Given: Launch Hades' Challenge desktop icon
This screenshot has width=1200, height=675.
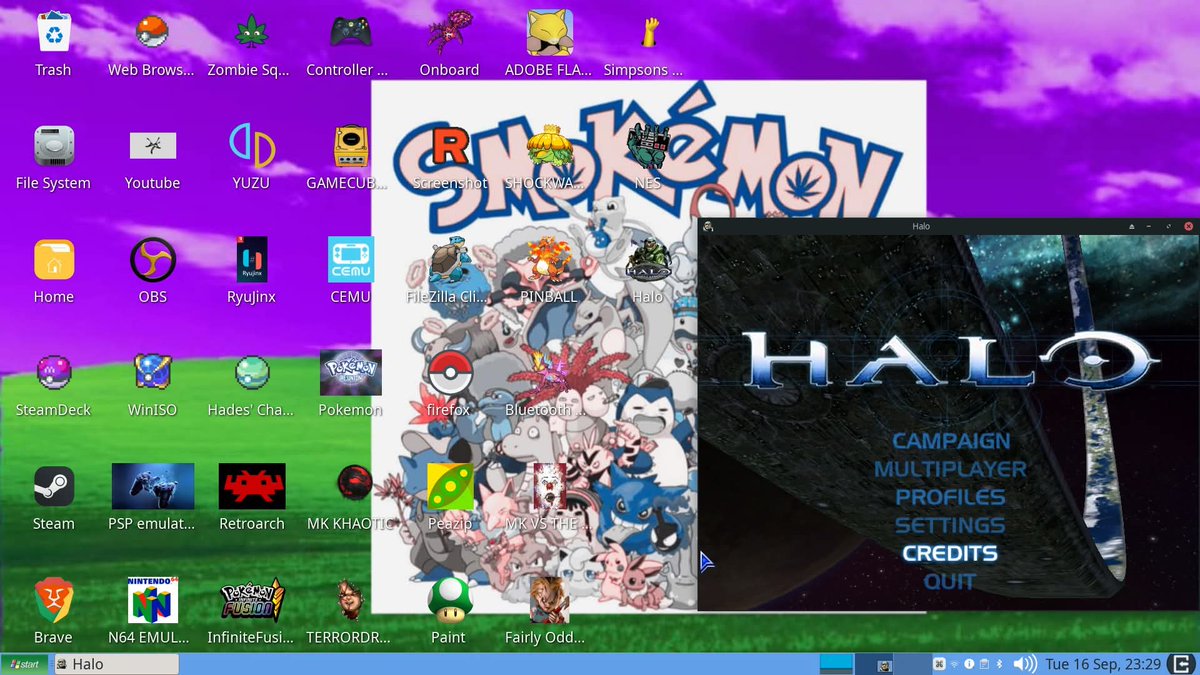Looking at the screenshot, I should coord(252,373).
